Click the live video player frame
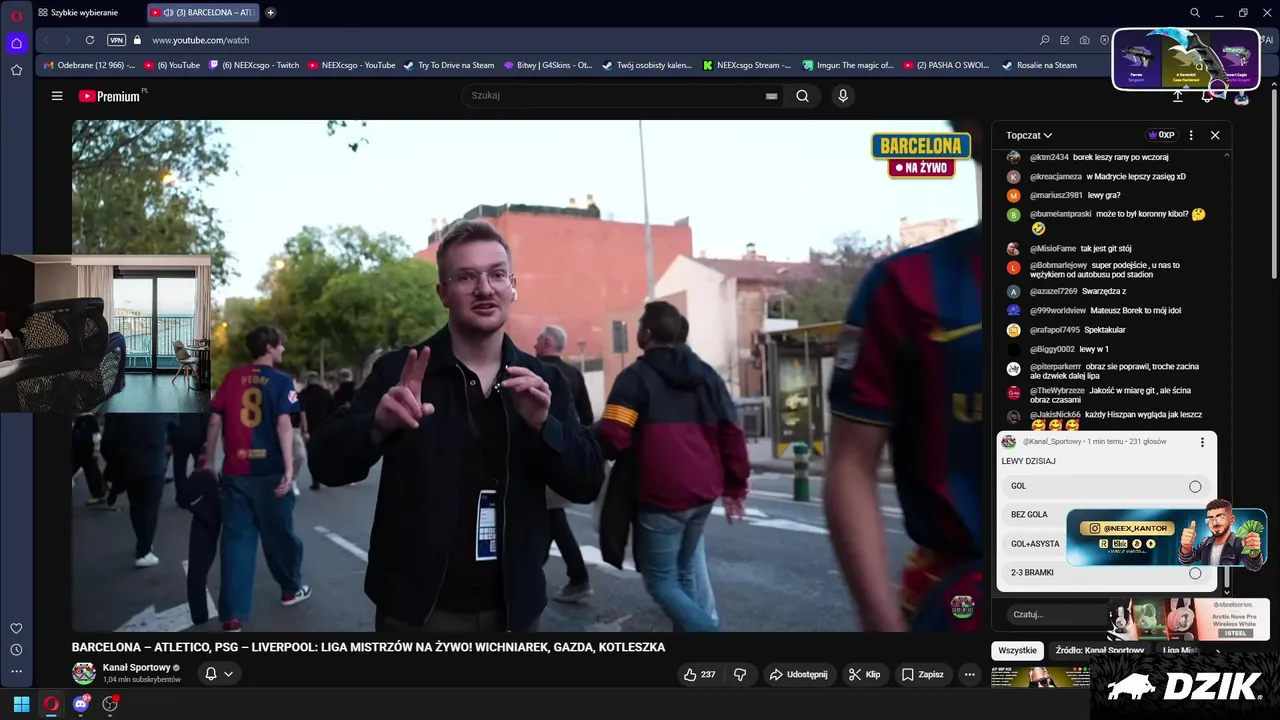 (526, 376)
